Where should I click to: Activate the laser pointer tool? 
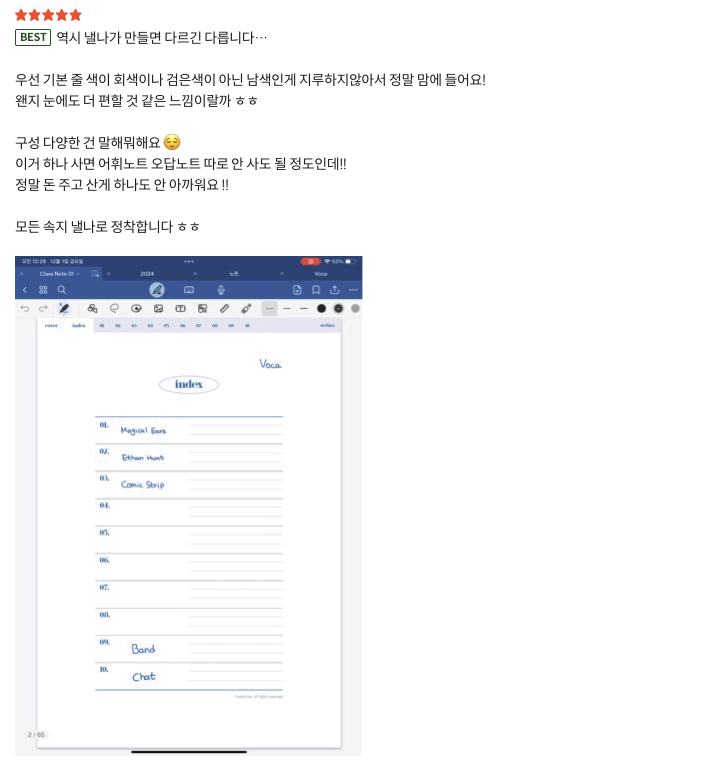click(x=247, y=309)
